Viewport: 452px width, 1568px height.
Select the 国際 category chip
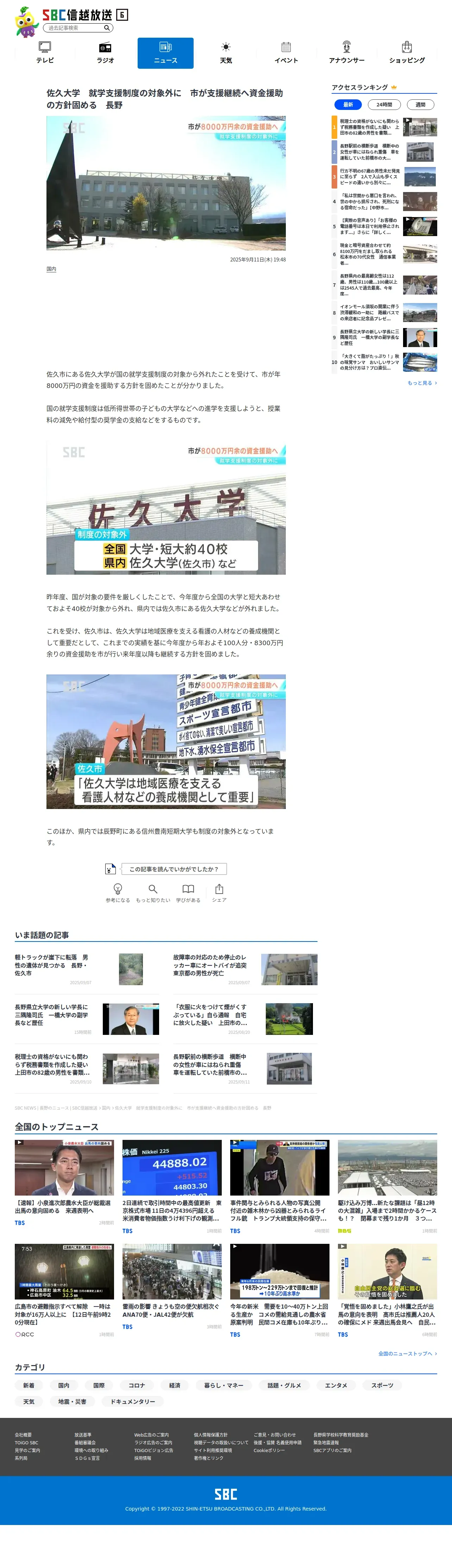(99, 1385)
